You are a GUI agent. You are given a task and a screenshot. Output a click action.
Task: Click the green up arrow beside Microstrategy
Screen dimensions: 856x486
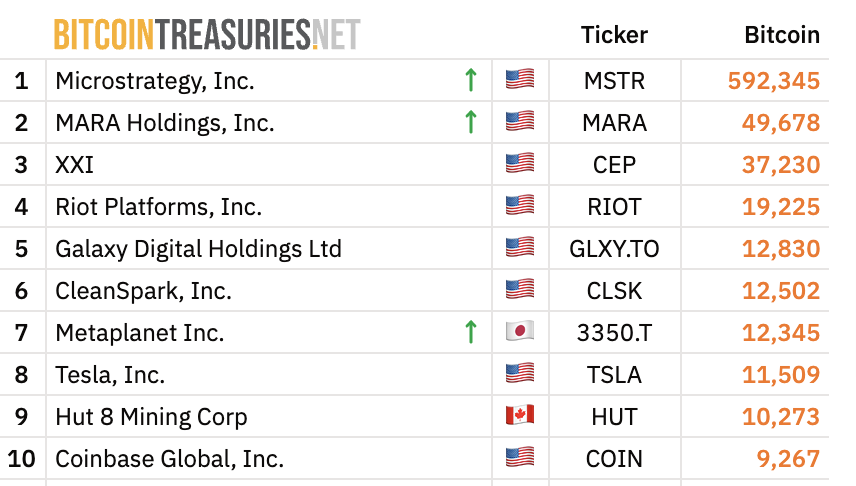471,80
